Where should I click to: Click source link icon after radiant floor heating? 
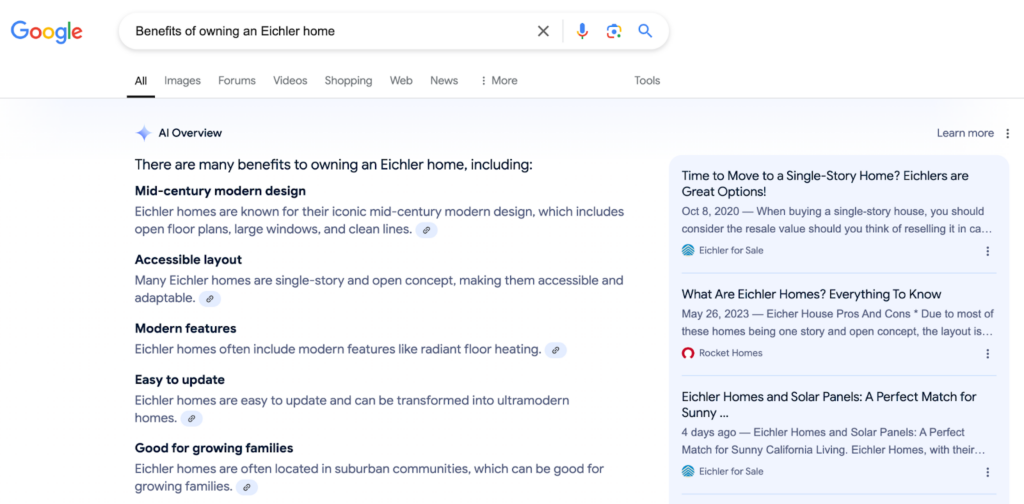pos(556,350)
